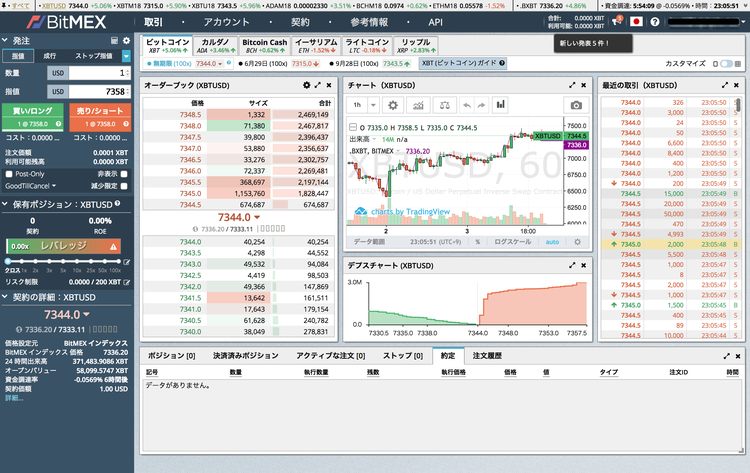Toggle the % scale option in chart
The width and height of the screenshot is (750, 473).
tap(477, 242)
